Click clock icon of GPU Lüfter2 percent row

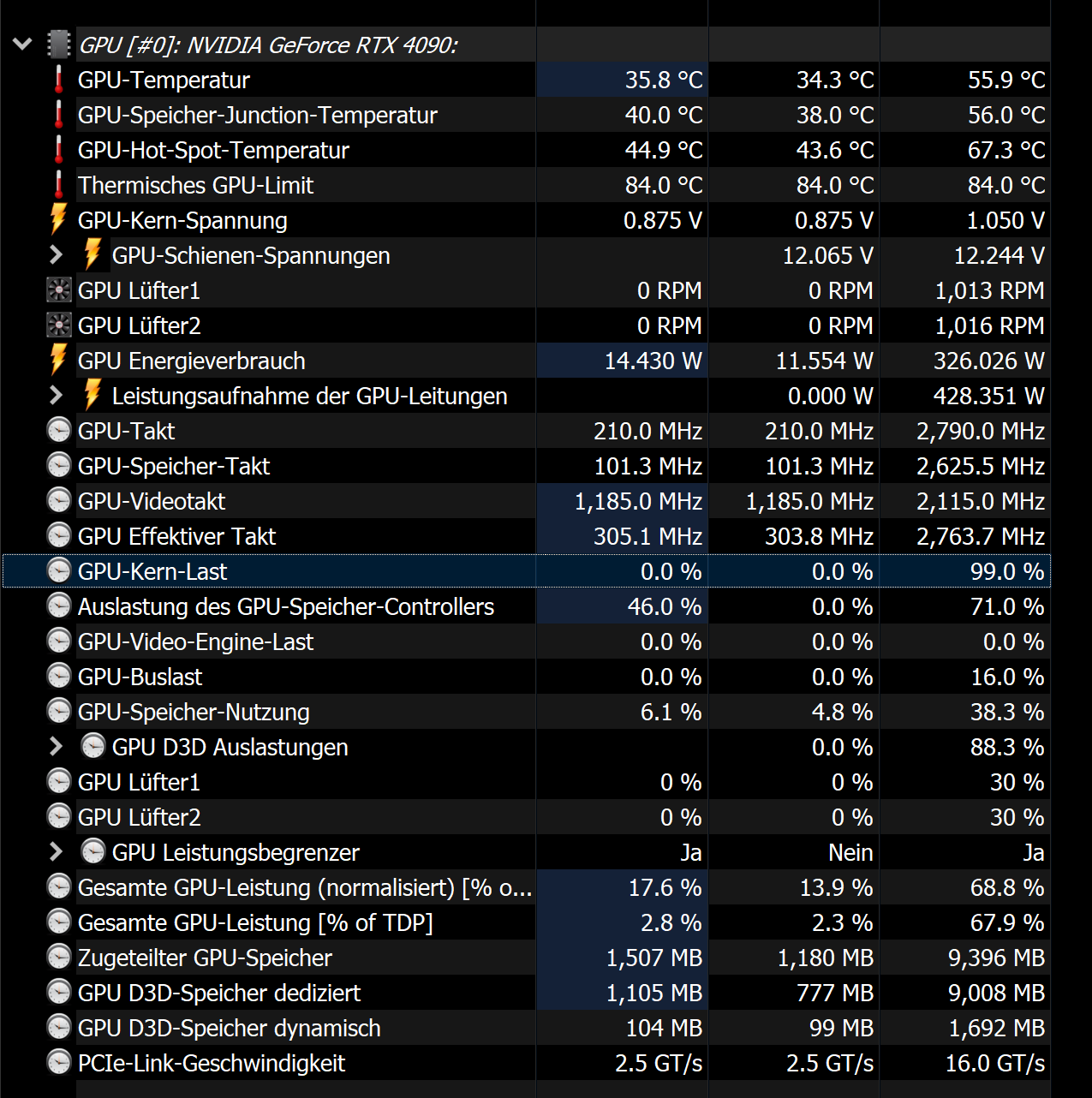tap(58, 817)
